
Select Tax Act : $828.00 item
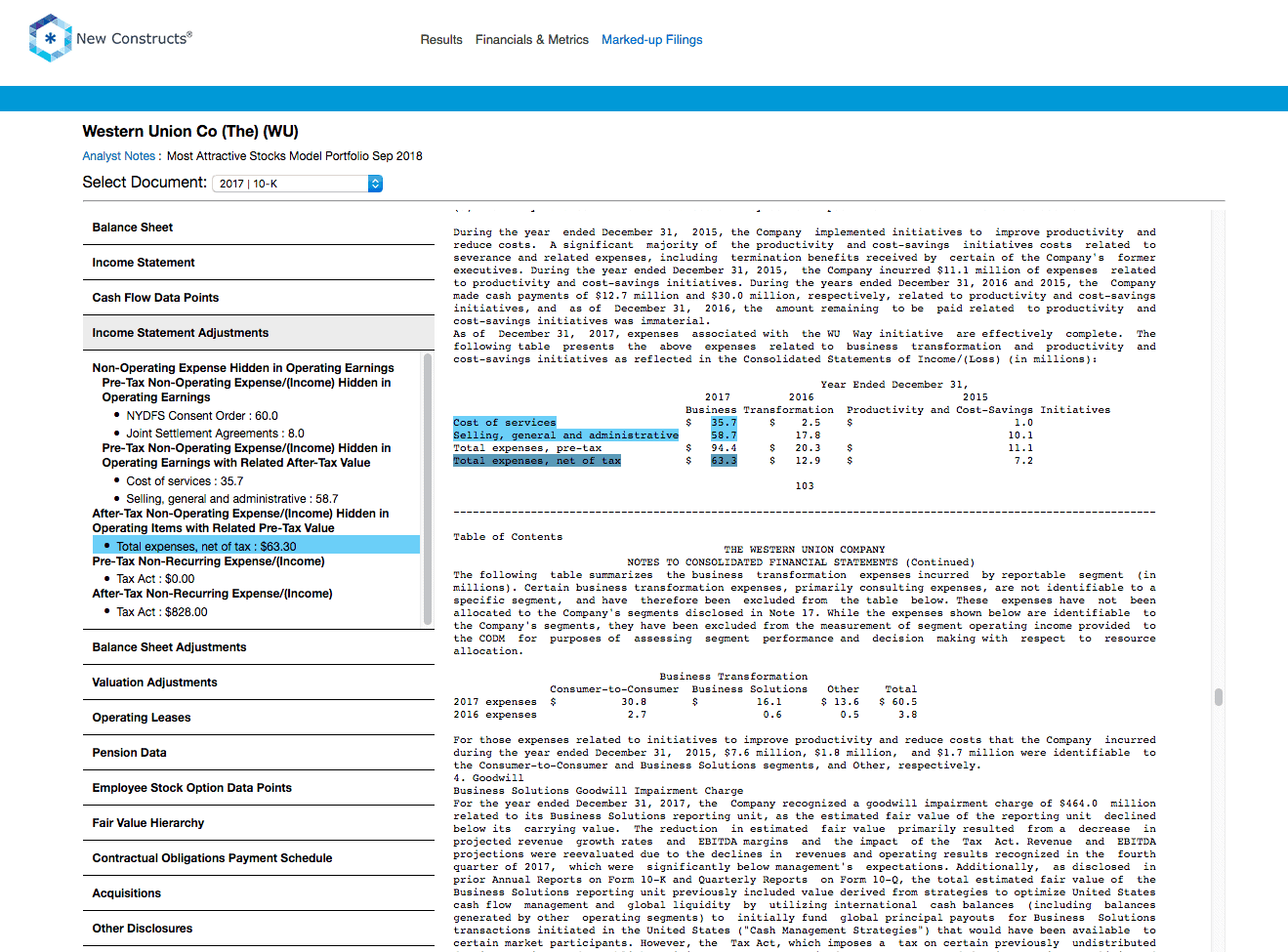(162, 612)
